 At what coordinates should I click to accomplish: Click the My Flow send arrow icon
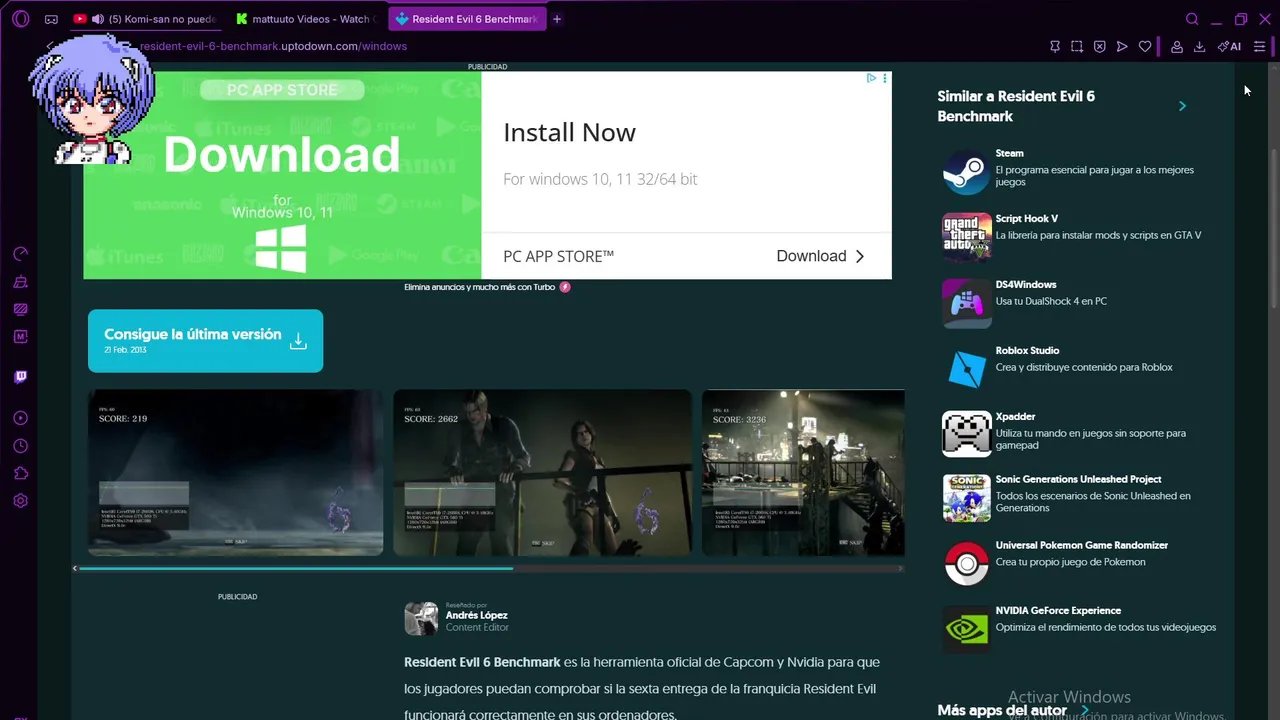point(1122,46)
